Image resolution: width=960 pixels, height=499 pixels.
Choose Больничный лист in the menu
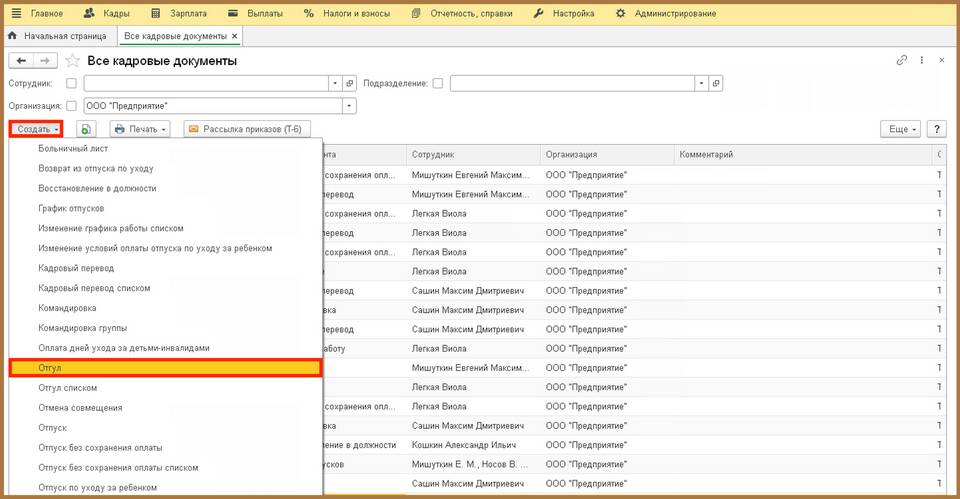pyautogui.click(x=73, y=148)
